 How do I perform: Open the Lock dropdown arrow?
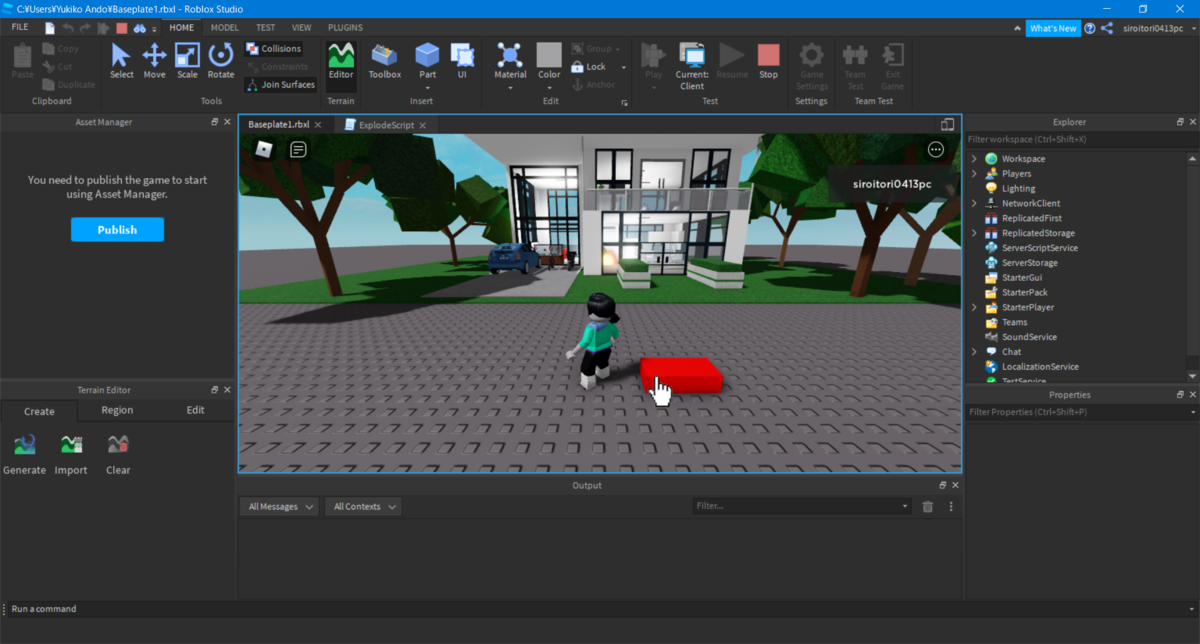624,67
